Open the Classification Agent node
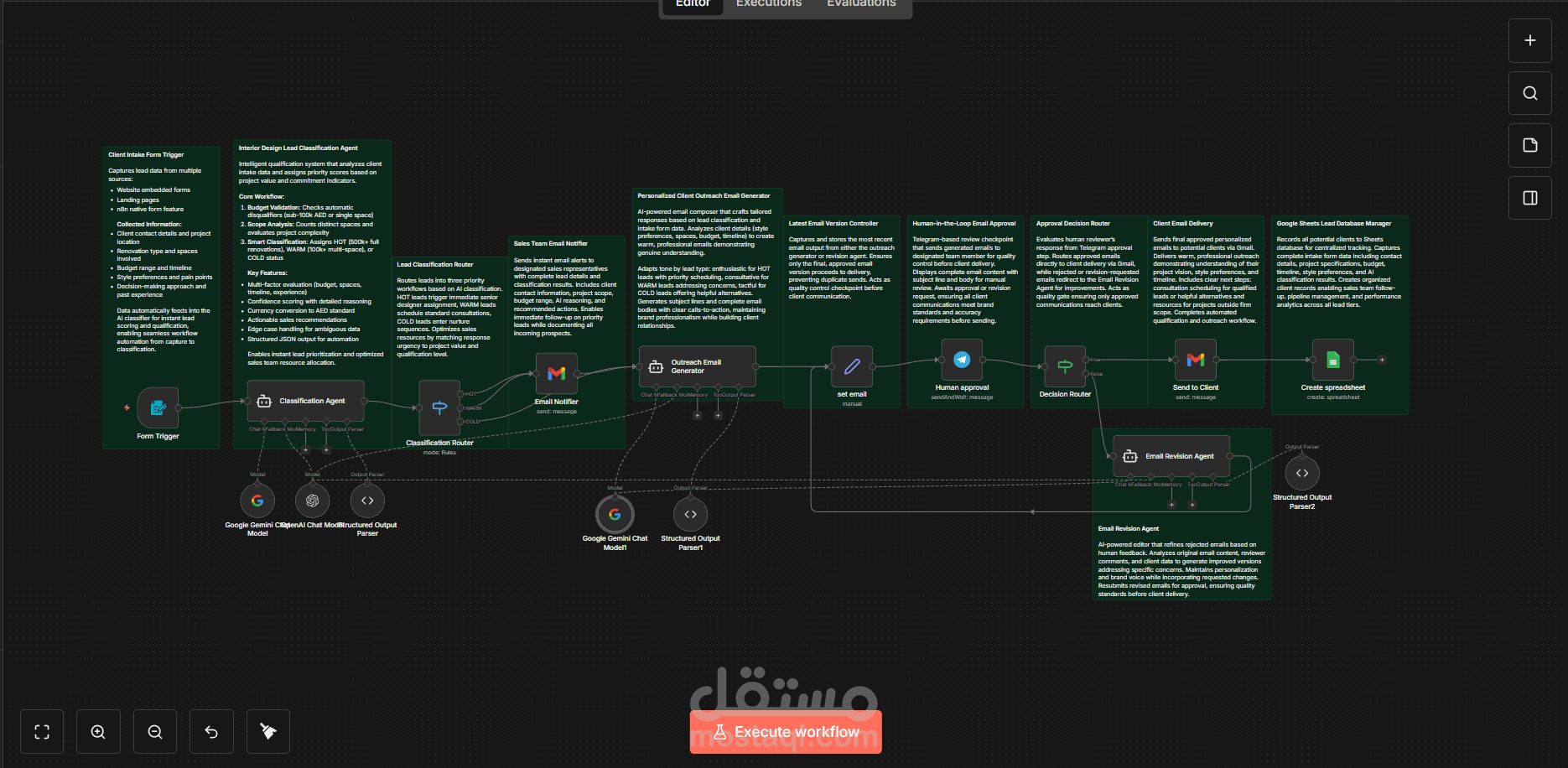 (x=305, y=401)
